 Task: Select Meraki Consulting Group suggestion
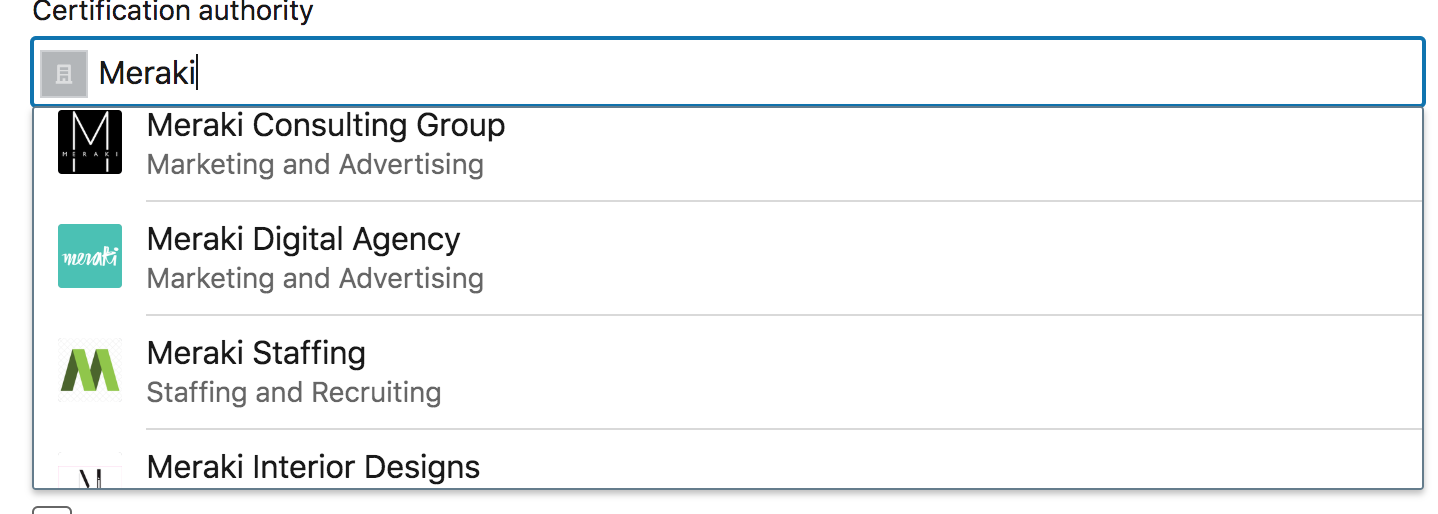click(325, 126)
